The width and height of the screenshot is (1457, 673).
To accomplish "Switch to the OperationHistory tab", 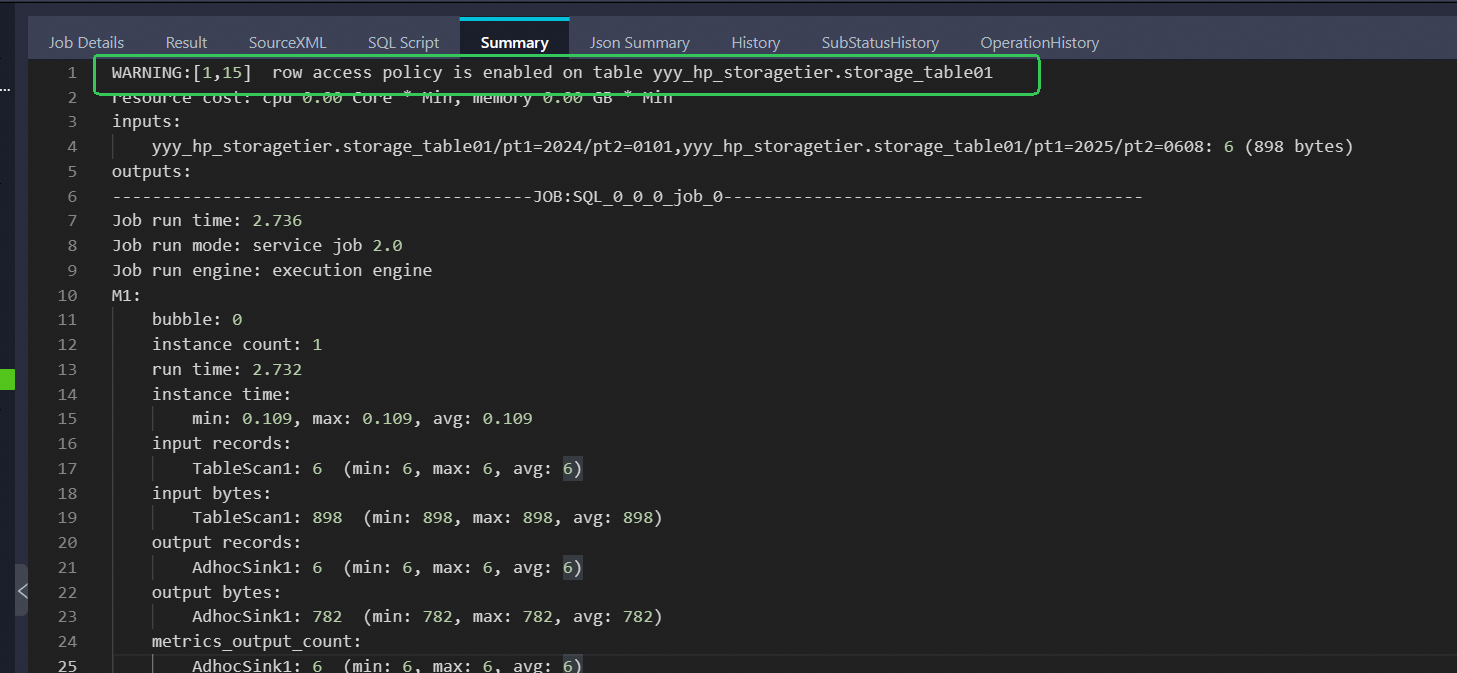I will [1039, 42].
